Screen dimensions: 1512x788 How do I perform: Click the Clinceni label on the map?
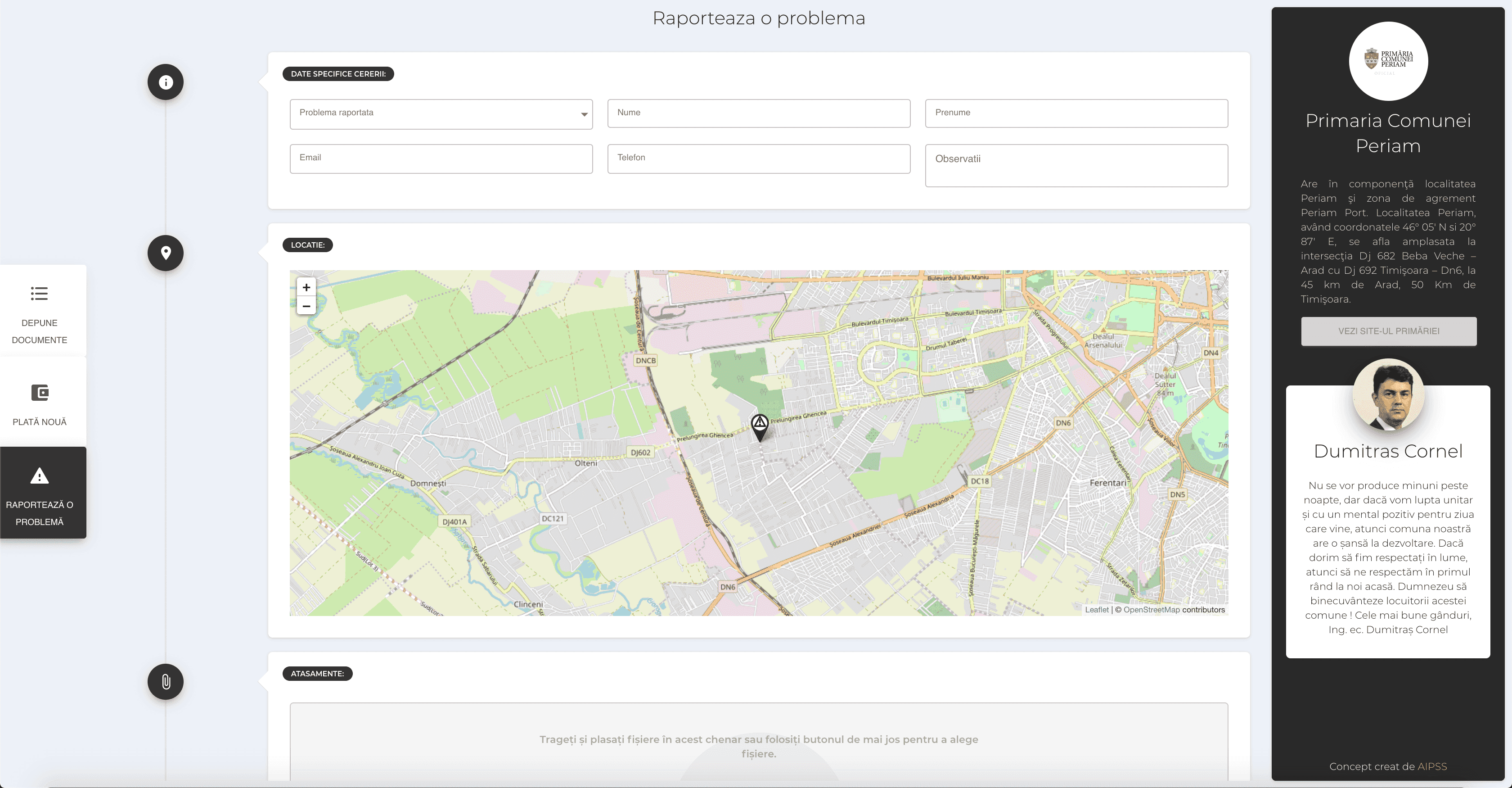point(528,604)
